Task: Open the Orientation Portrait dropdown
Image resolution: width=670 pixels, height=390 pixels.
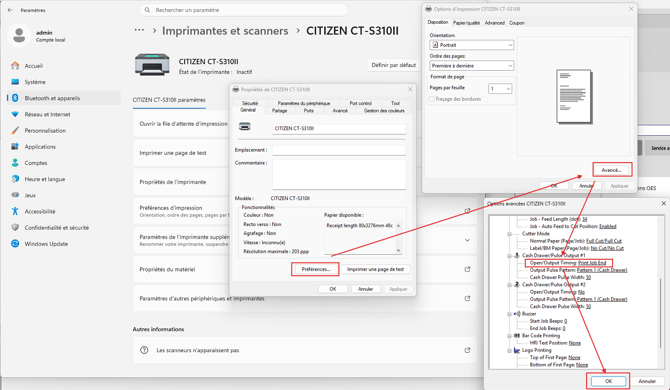Action: coord(471,45)
